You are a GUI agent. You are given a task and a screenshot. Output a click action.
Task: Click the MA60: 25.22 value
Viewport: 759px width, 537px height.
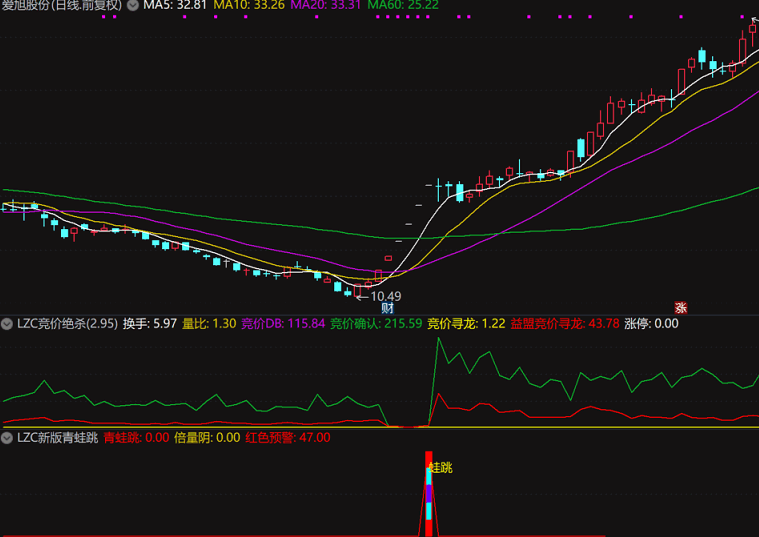coord(403,5)
